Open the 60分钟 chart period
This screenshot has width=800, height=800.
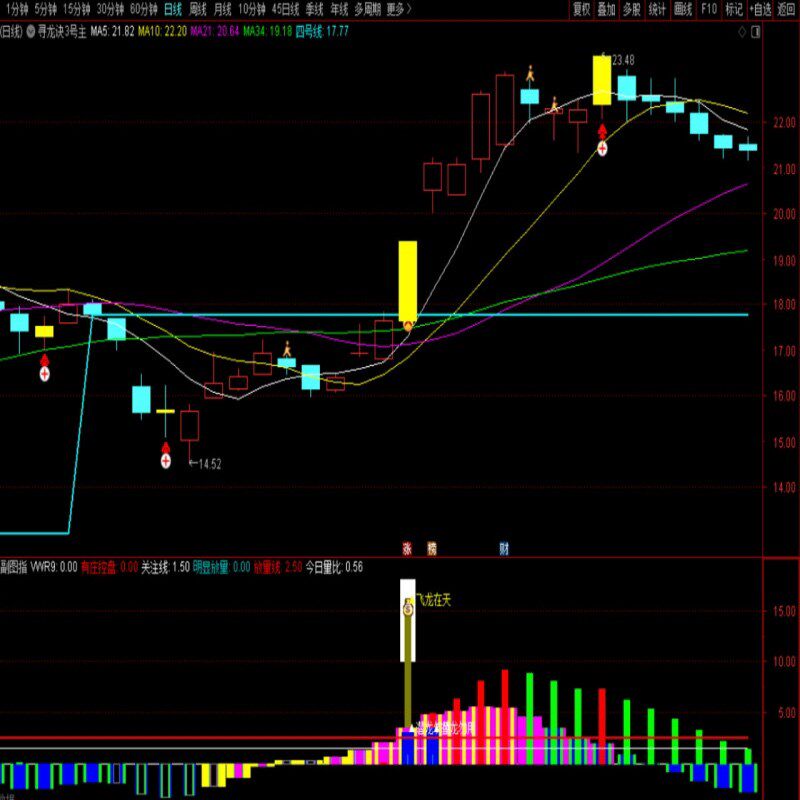point(144,9)
